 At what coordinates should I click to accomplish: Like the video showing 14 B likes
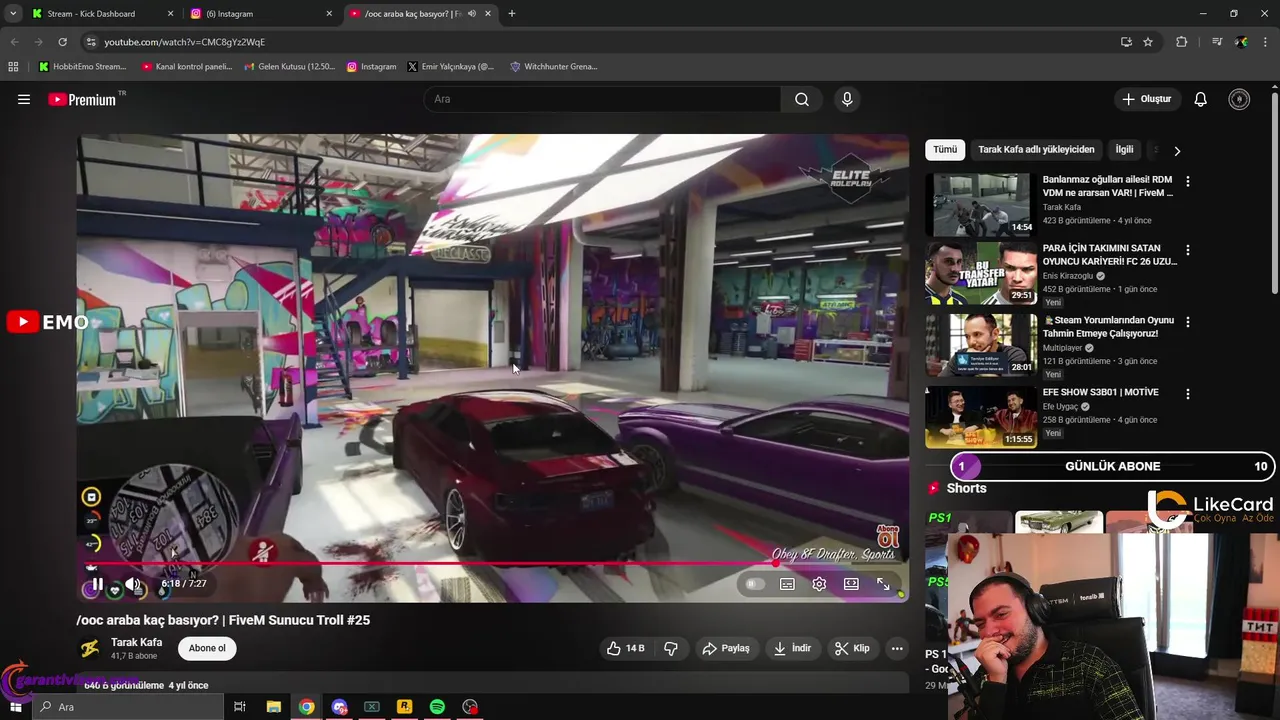(x=625, y=648)
